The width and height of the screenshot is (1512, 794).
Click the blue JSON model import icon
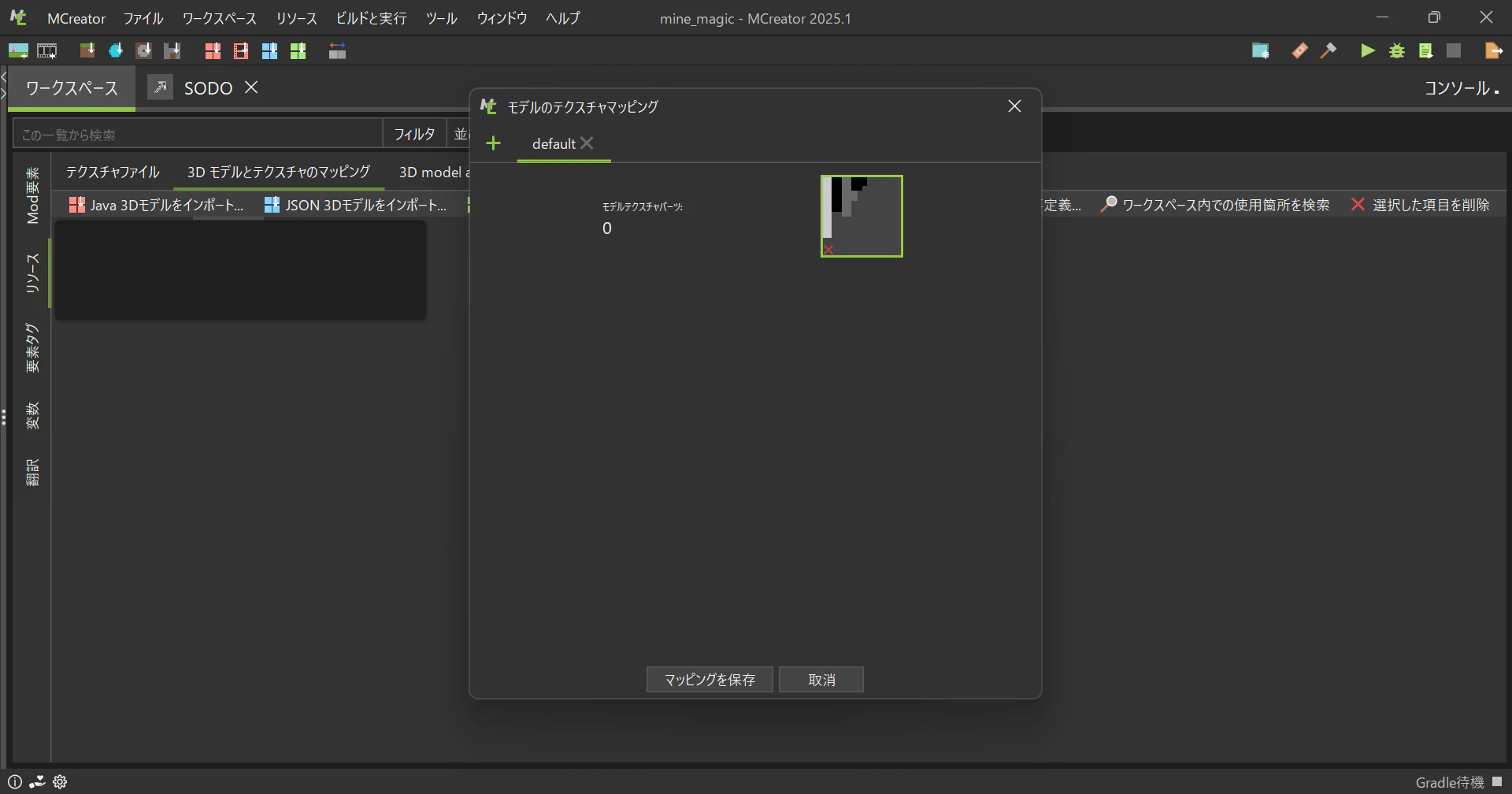[x=269, y=51]
